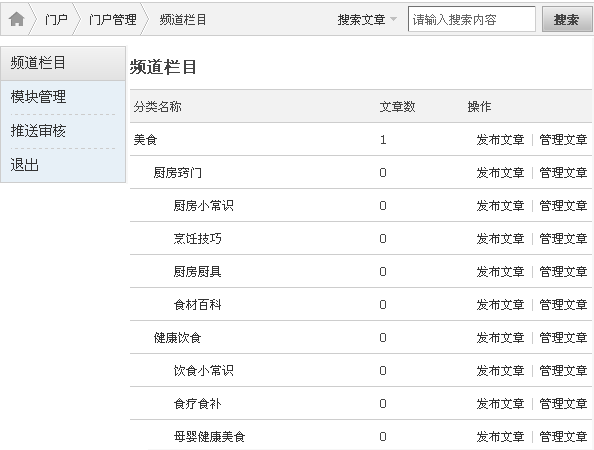This screenshot has height=450, width=594.
Task: Click the home icon in breadcrumb
Action: (x=17, y=19)
